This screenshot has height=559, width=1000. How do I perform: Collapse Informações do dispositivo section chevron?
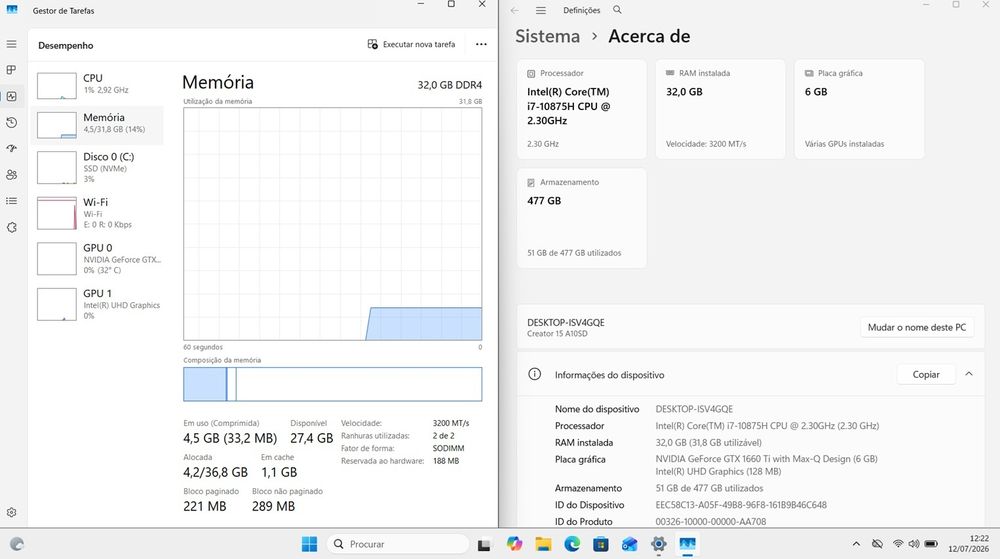pyautogui.click(x=969, y=374)
